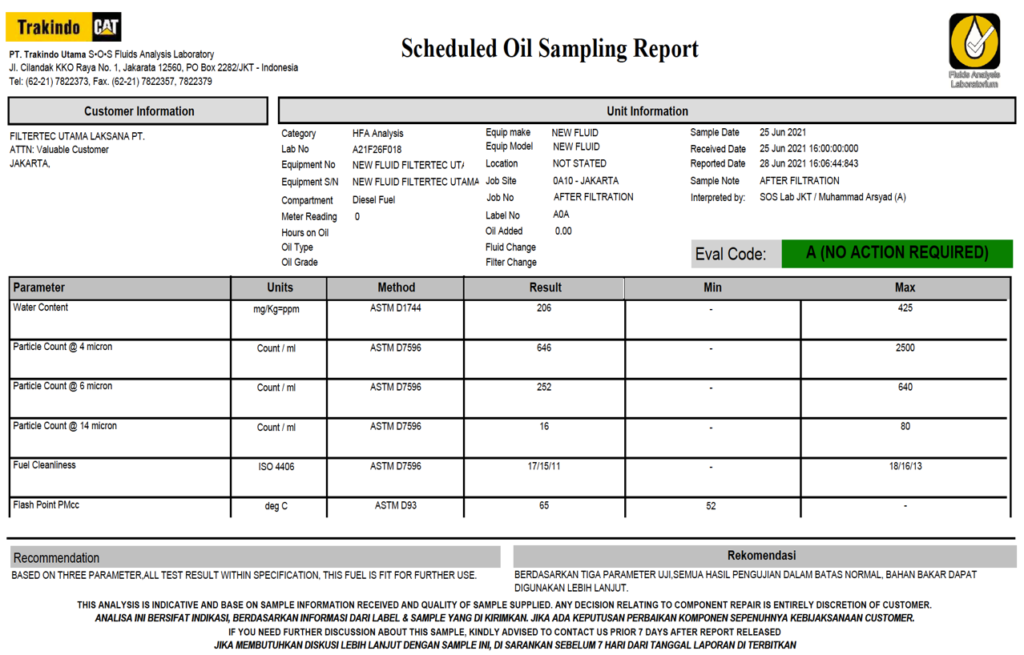Select the Water Content parameter row

[x=41, y=308]
